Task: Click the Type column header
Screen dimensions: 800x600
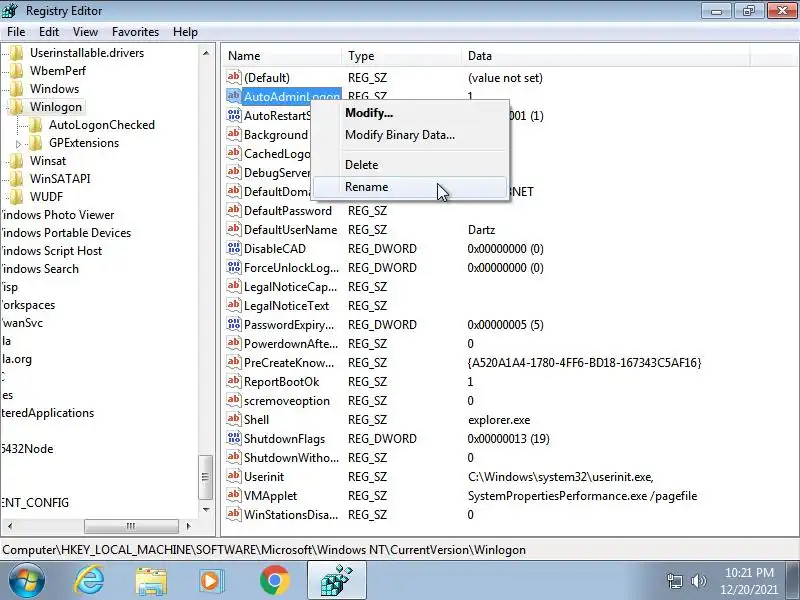Action: (402, 56)
